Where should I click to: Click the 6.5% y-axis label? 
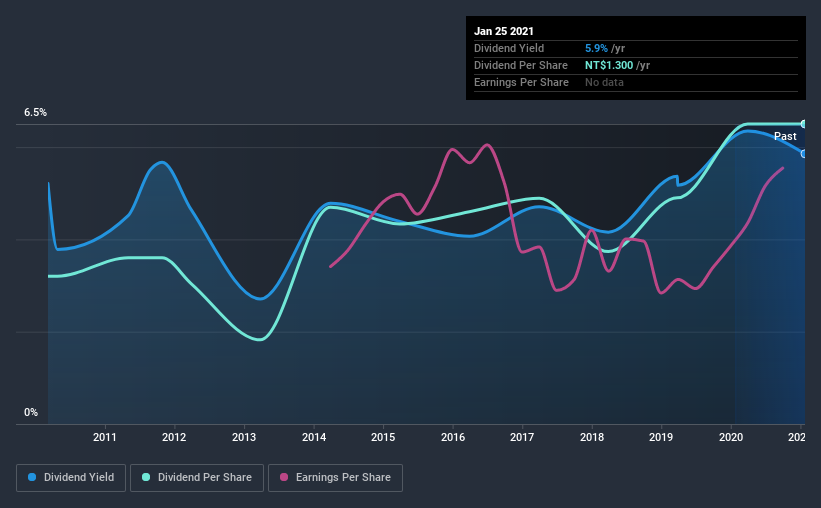(35, 113)
